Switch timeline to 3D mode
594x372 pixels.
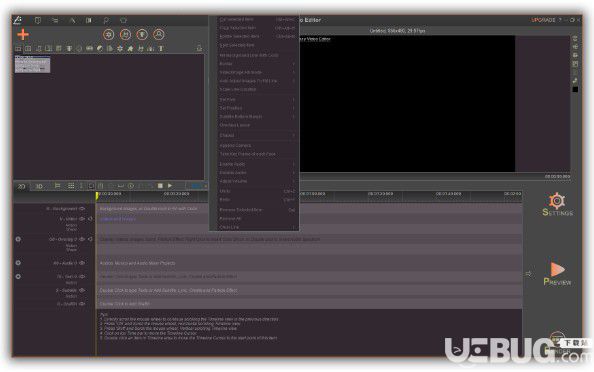(x=39, y=186)
